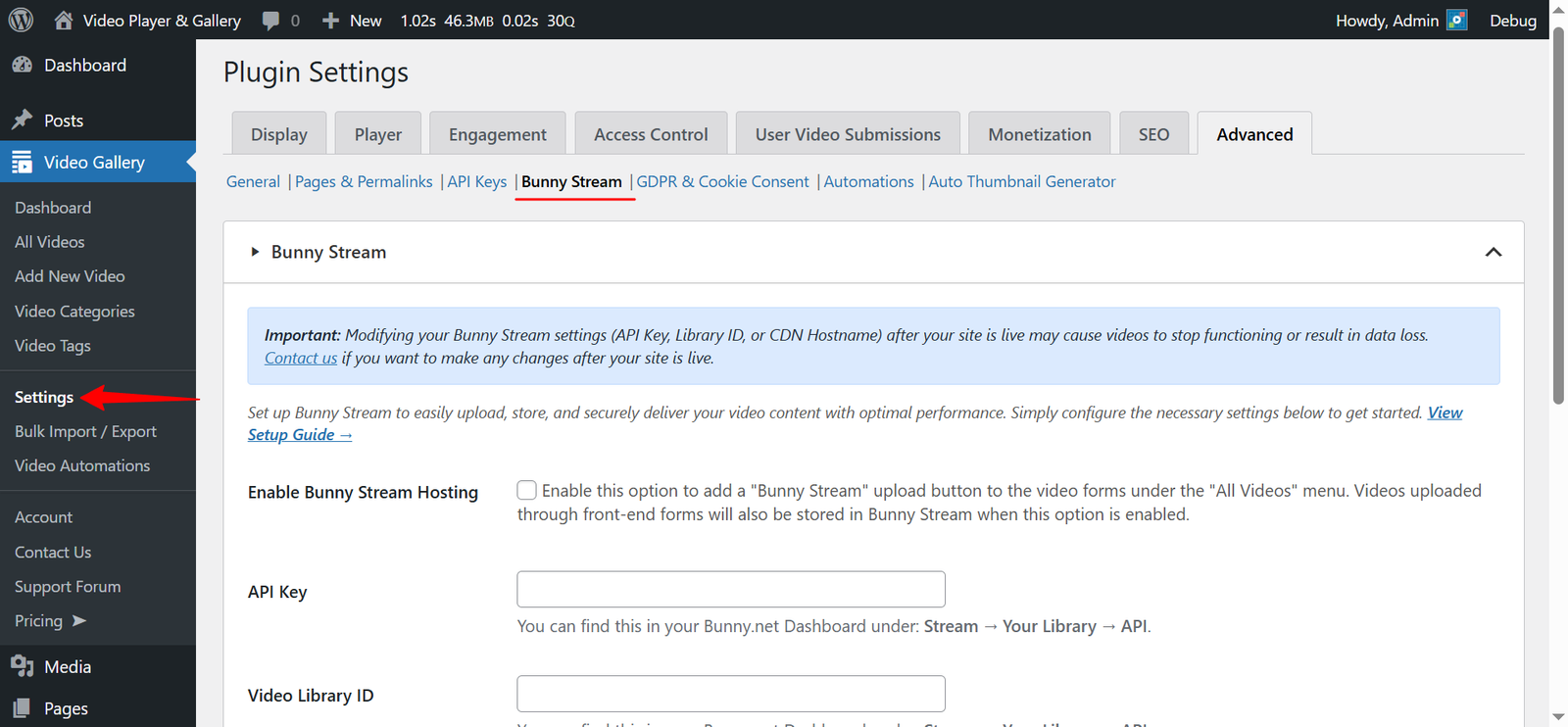Open GDPR & Cookie Consent section

(x=723, y=181)
